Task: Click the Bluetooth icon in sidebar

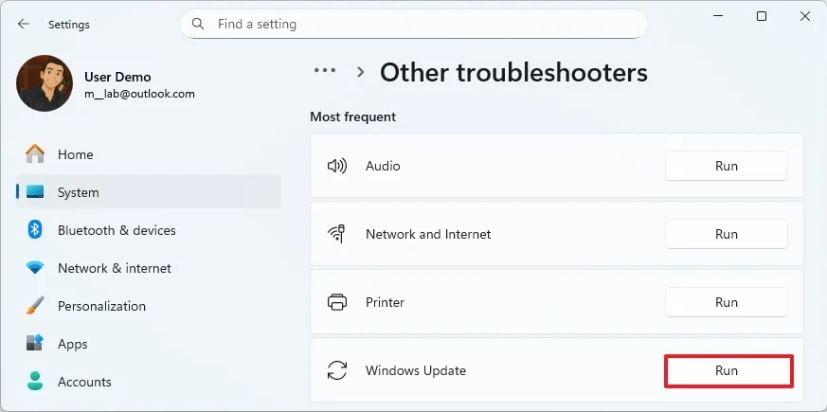Action: 35,230
